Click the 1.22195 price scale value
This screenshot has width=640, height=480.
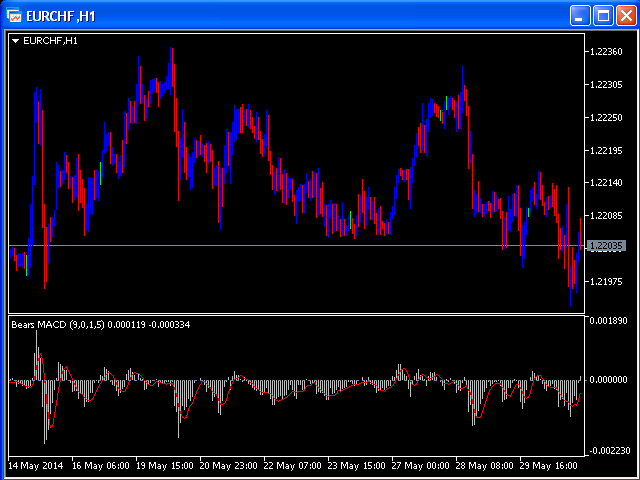[606, 151]
